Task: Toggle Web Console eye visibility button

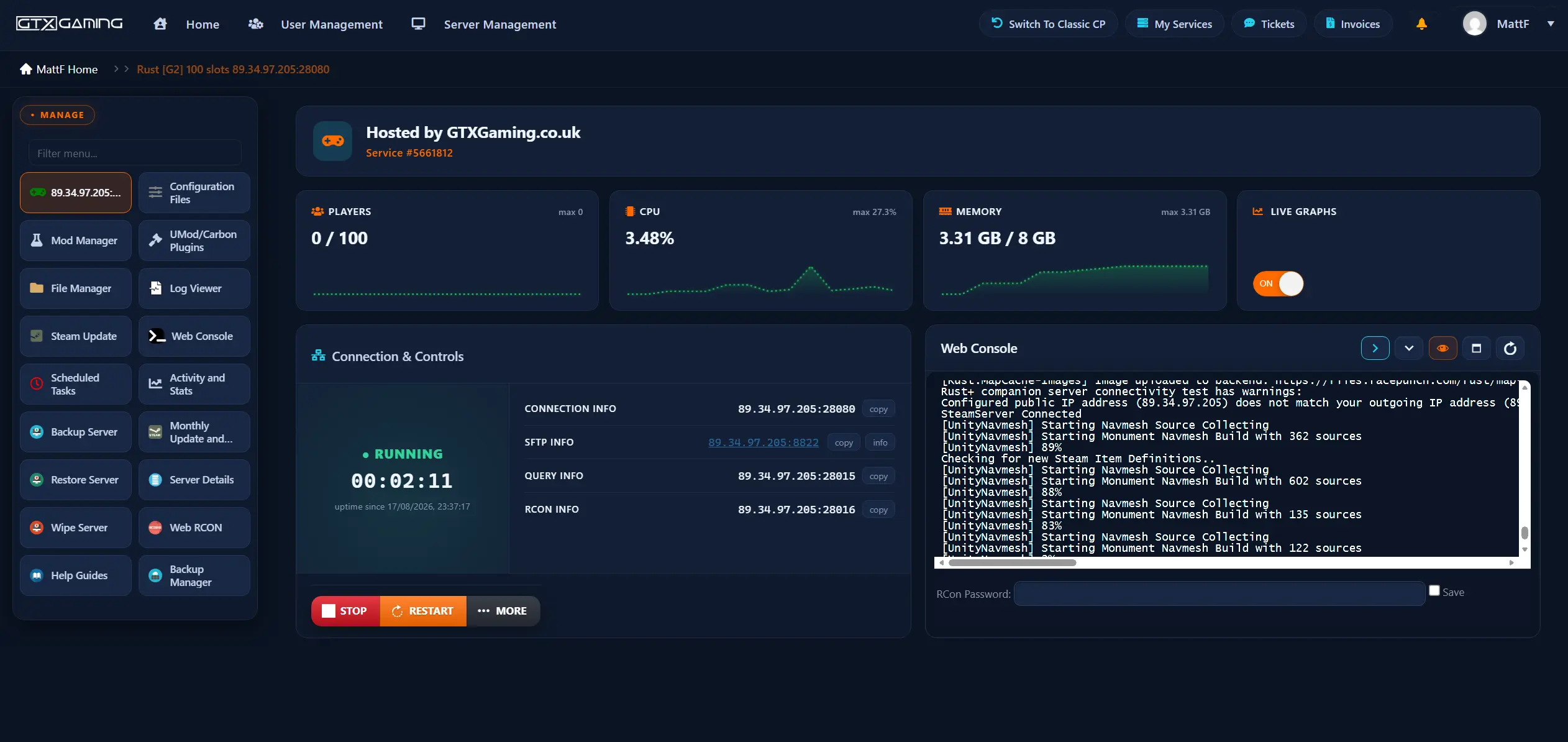Action: (x=1443, y=348)
